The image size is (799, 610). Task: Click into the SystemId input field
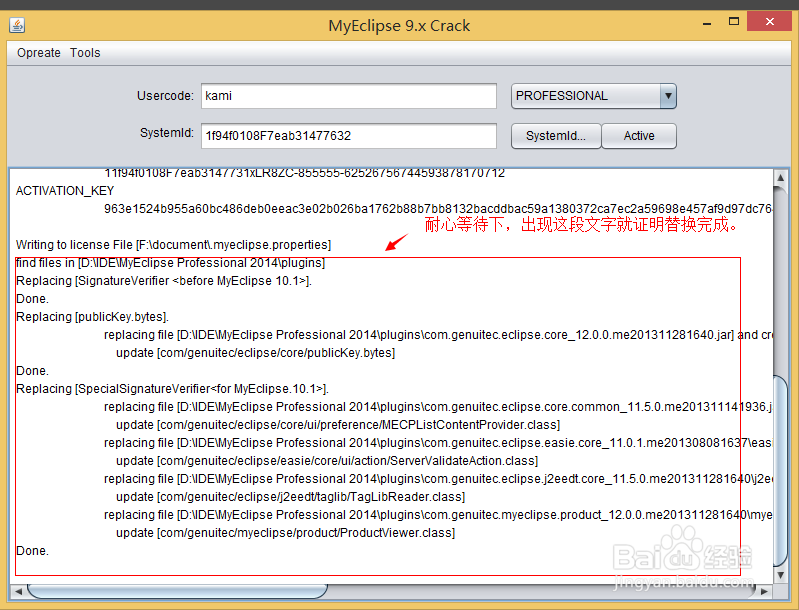[349, 136]
